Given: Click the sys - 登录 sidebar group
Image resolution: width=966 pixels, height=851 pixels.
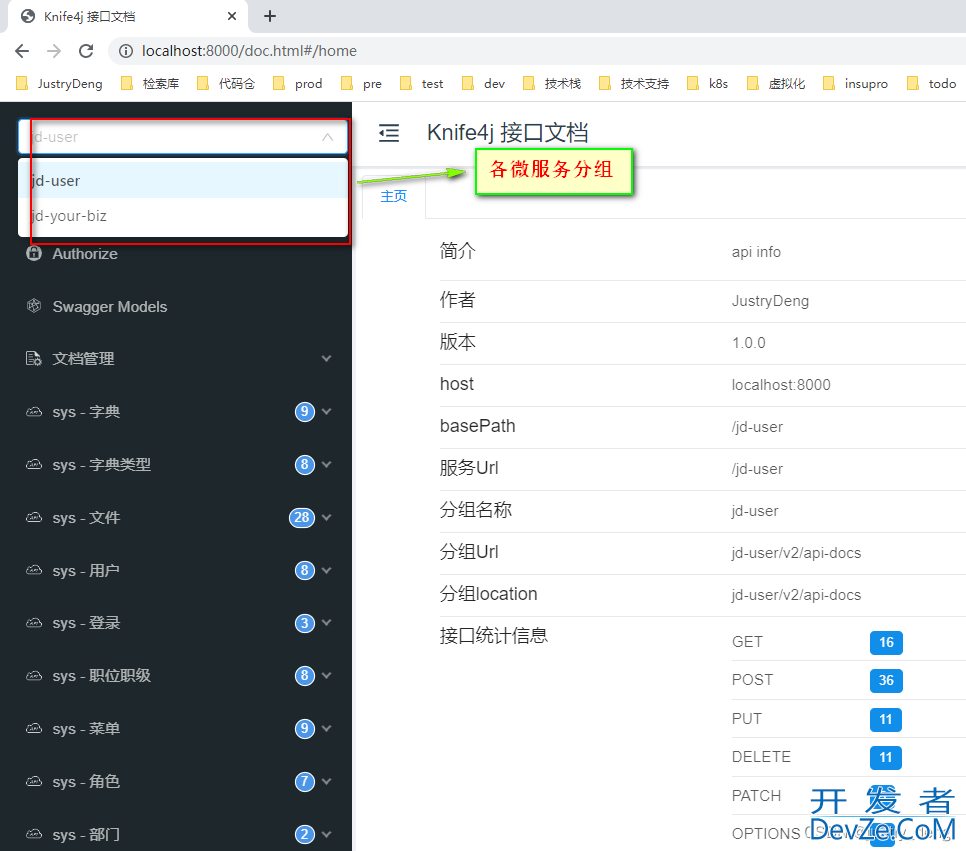Looking at the screenshot, I should click(x=176, y=623).
